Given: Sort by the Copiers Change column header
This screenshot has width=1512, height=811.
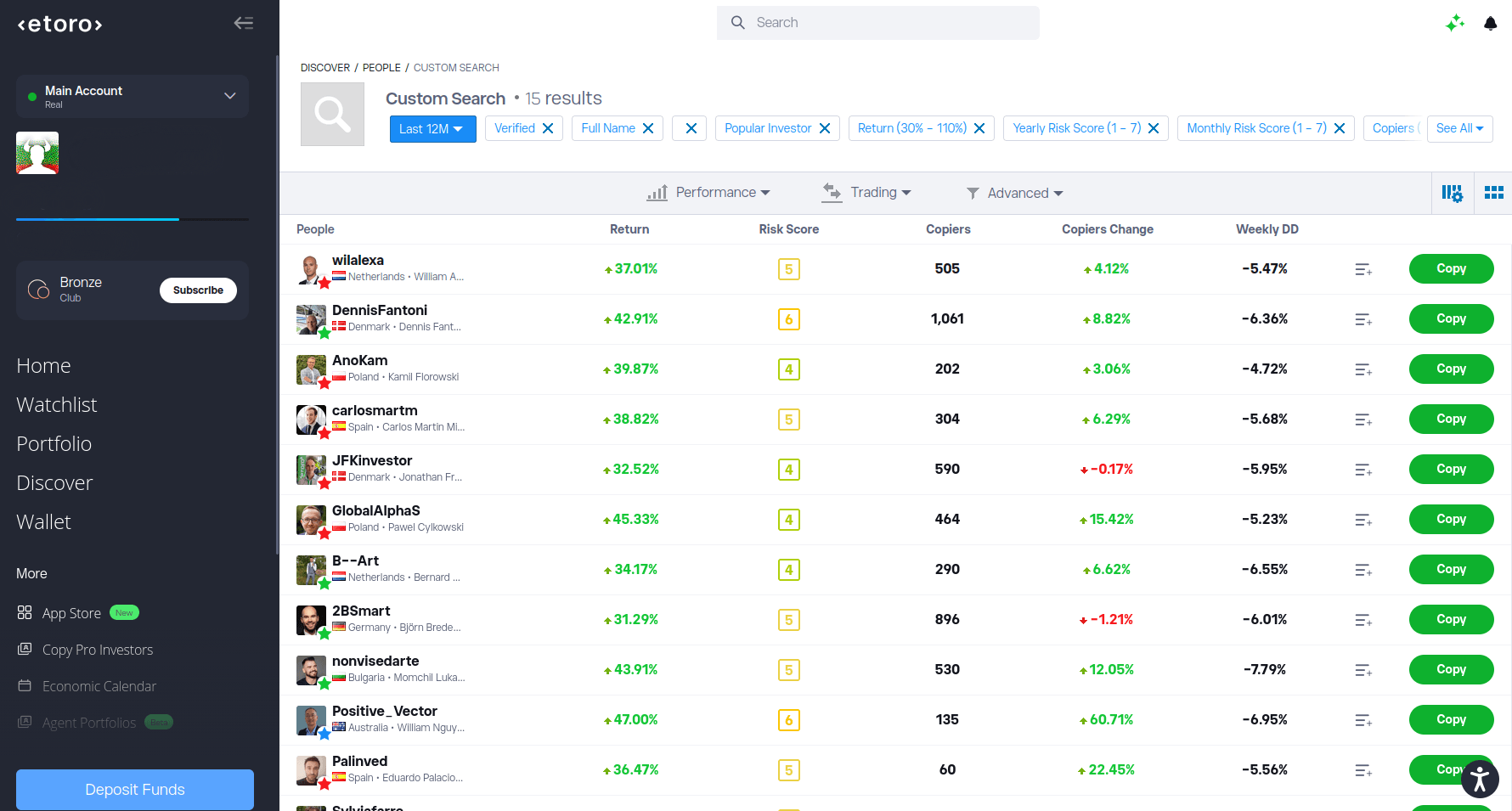Looking at the screenshot, I should (1107, 229).
